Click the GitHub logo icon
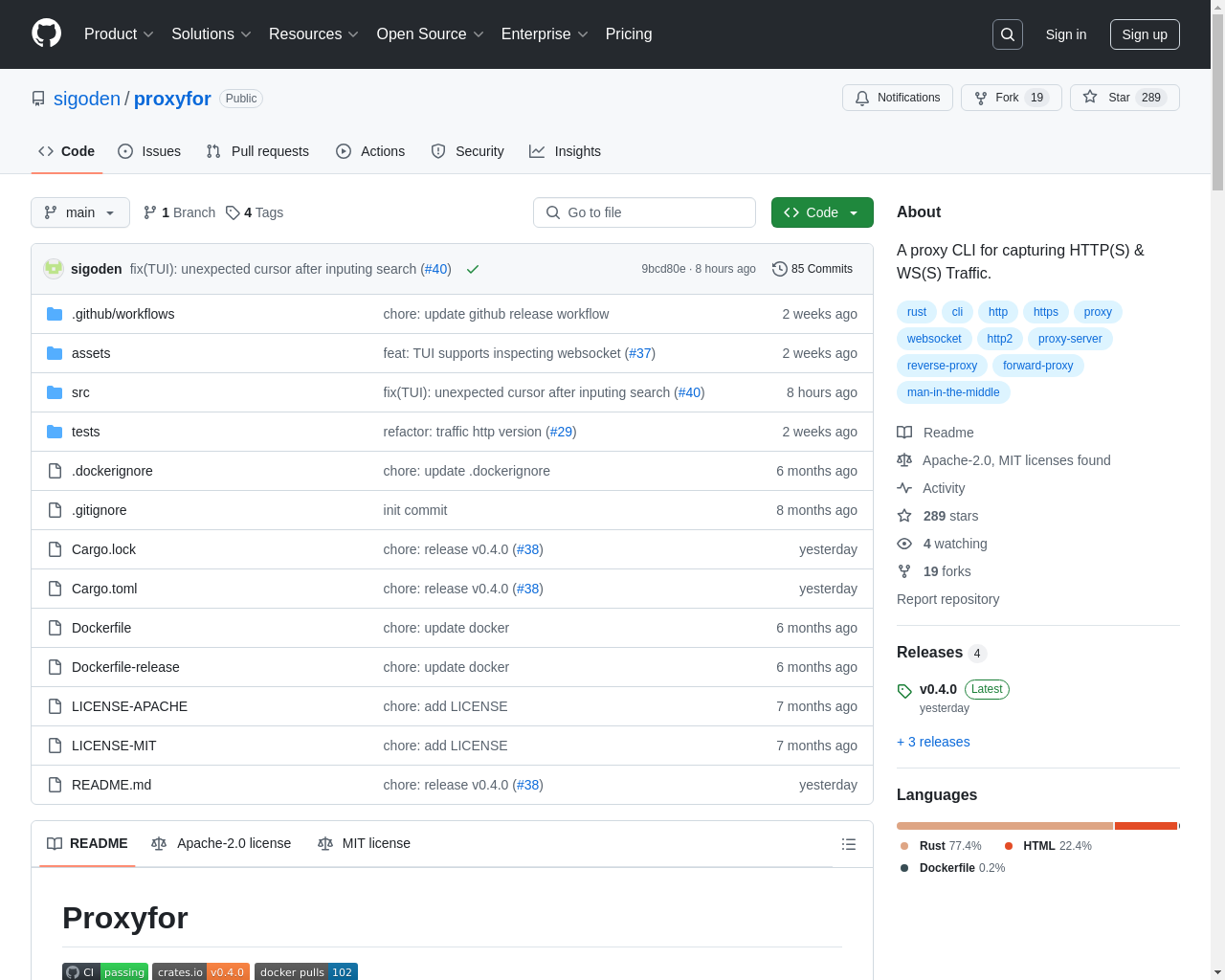1225x980 pixels. pyautogui.click(x=46, y=33)
